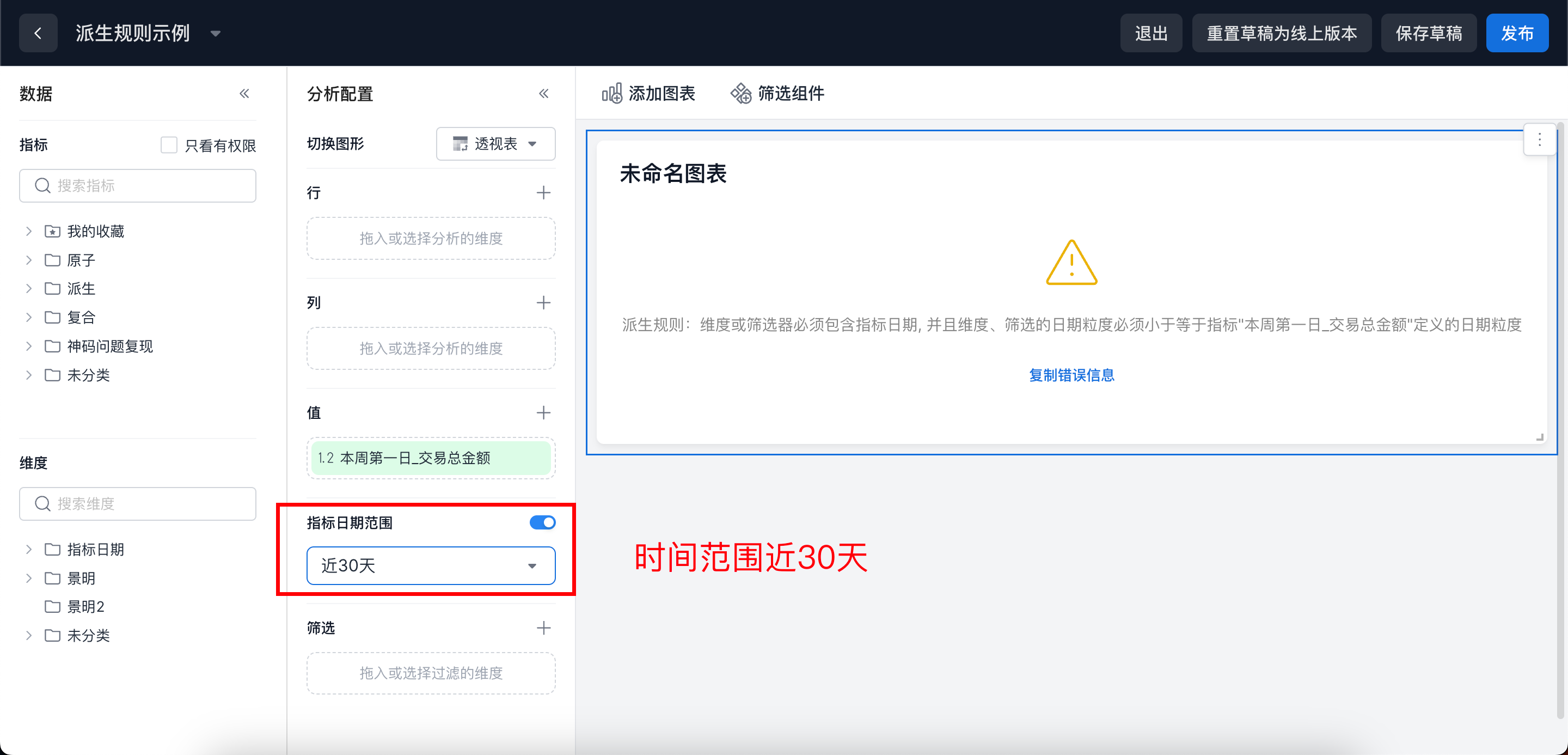Click the magnifier icon in 搜索指标
The width and height of the screenshot is (1568, 755).
tap(42, 186)
